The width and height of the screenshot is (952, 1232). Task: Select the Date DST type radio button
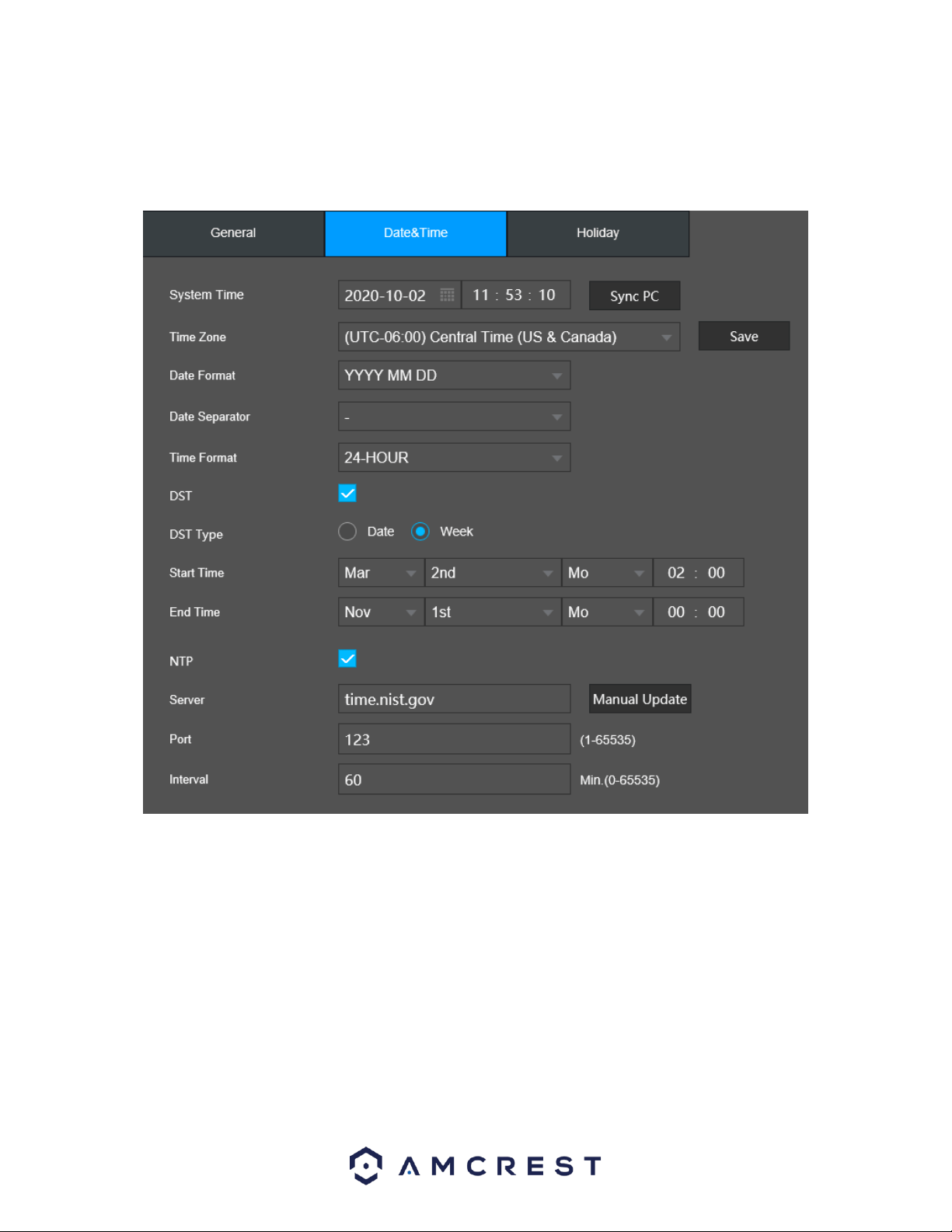tap(347, 532)
